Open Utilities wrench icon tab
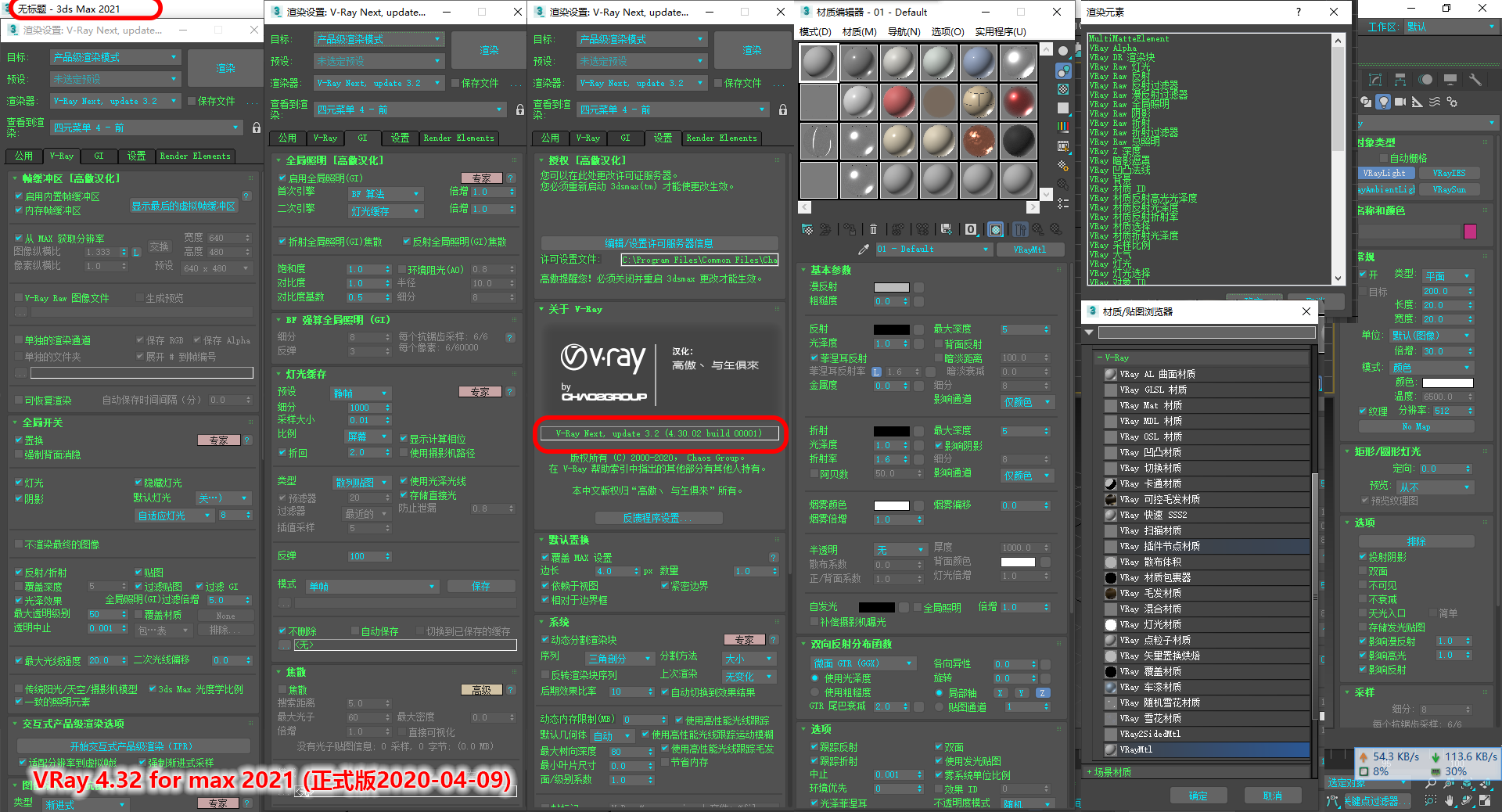This screenshot has height=812, width=1502. 1475,80
